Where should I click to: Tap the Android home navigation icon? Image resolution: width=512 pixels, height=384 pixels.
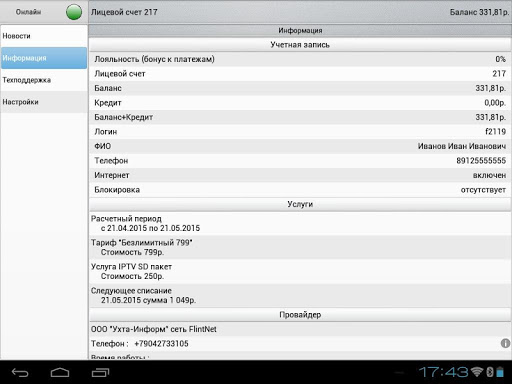(60, 372)
